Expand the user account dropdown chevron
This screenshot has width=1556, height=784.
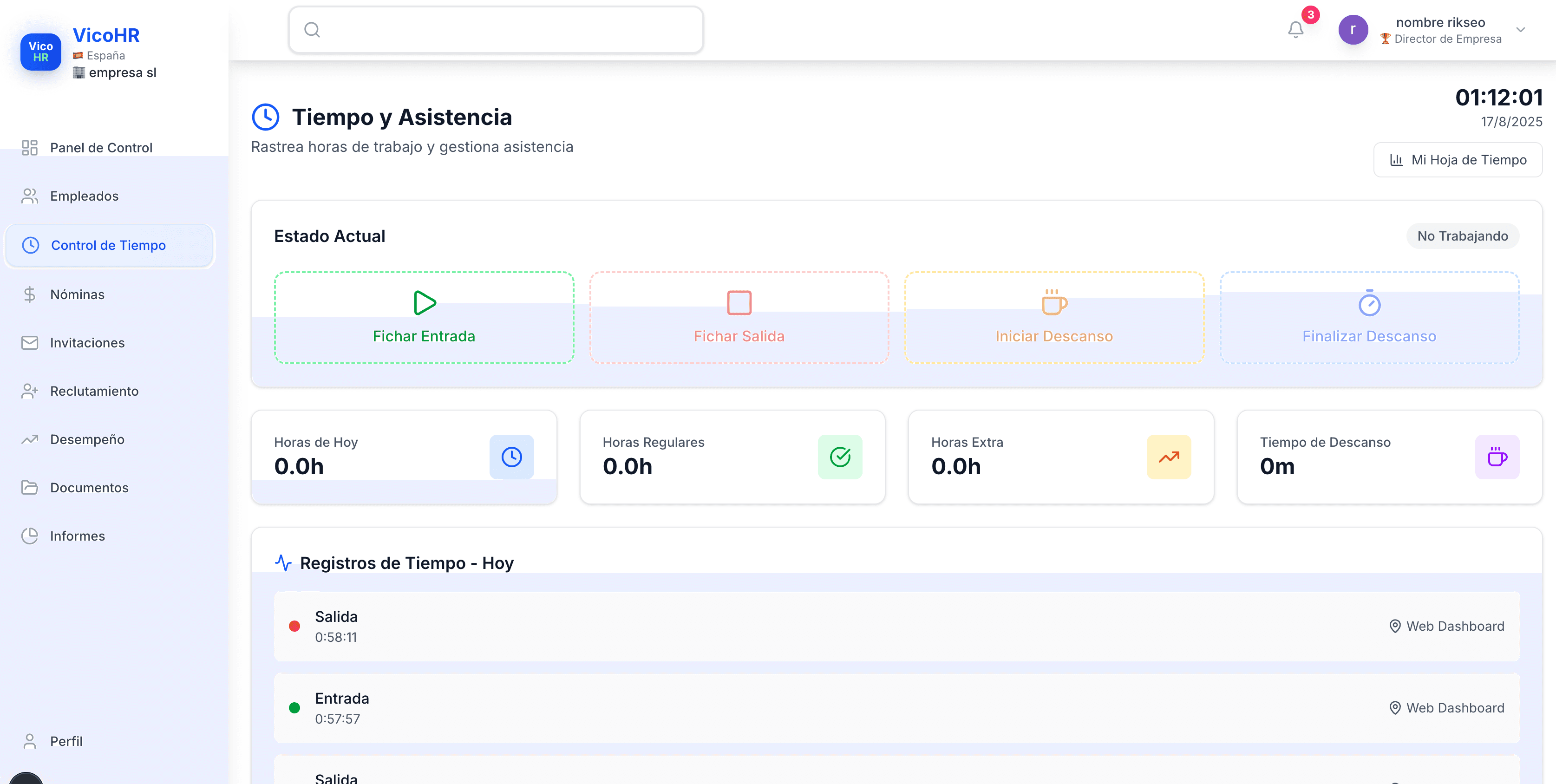[1521, 30]
